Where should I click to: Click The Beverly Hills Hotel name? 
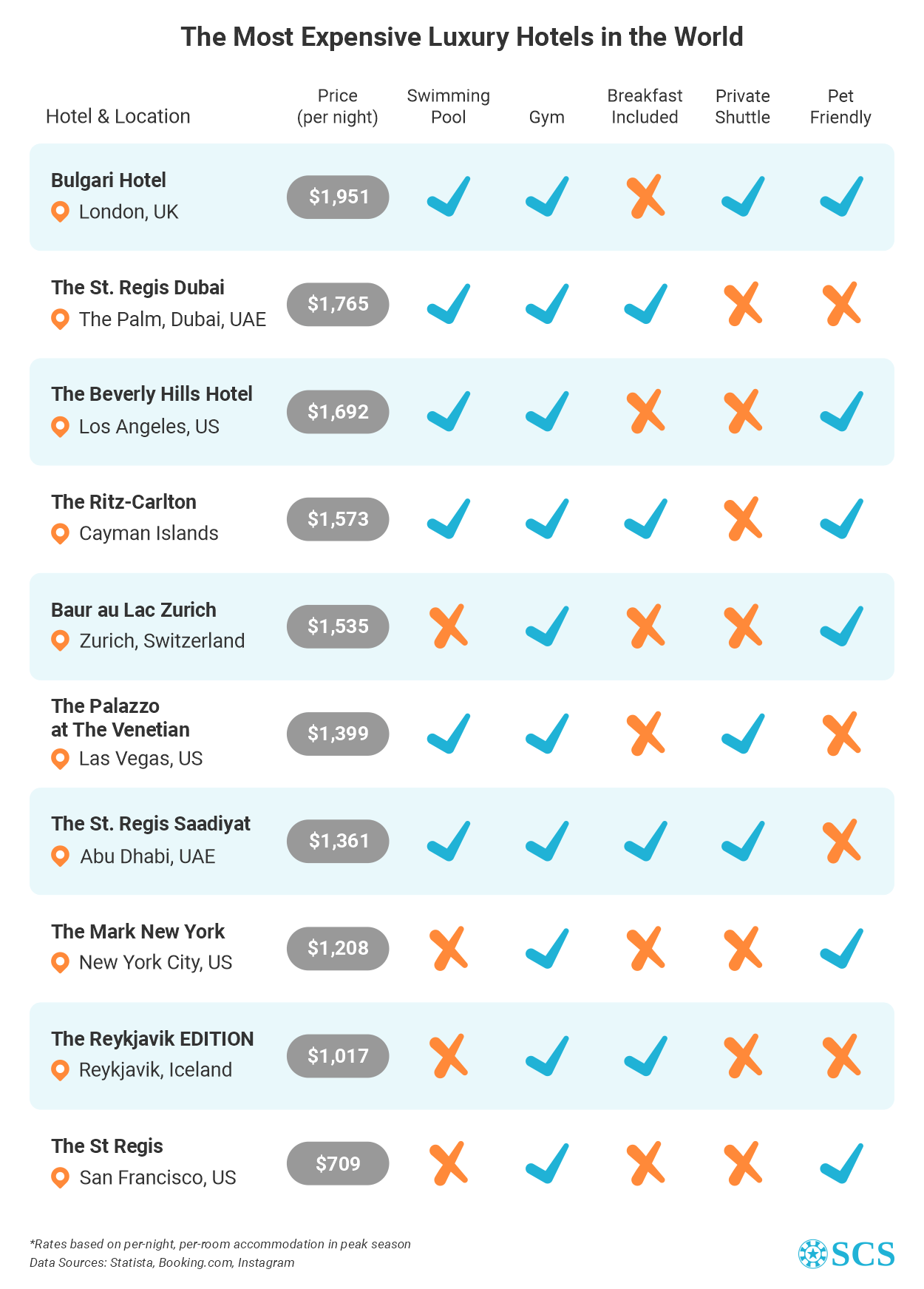(152, 394)
